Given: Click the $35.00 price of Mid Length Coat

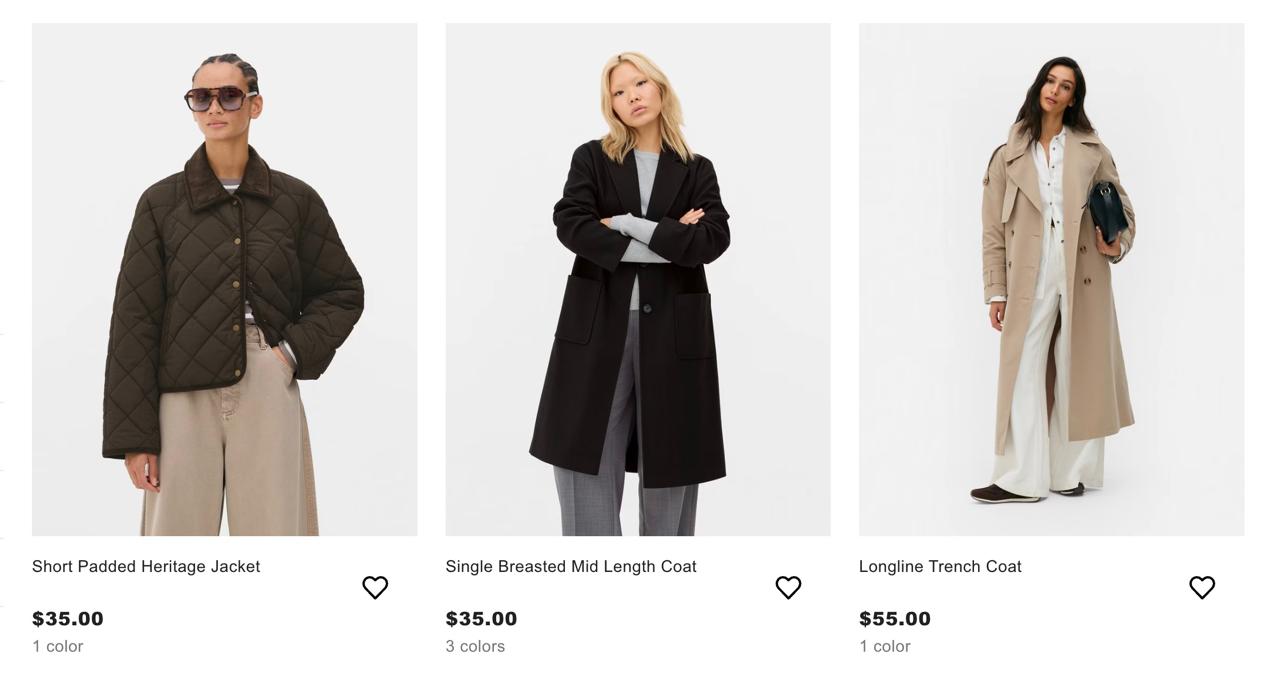Looking at the screenshot, I should (x=481, y=619).
